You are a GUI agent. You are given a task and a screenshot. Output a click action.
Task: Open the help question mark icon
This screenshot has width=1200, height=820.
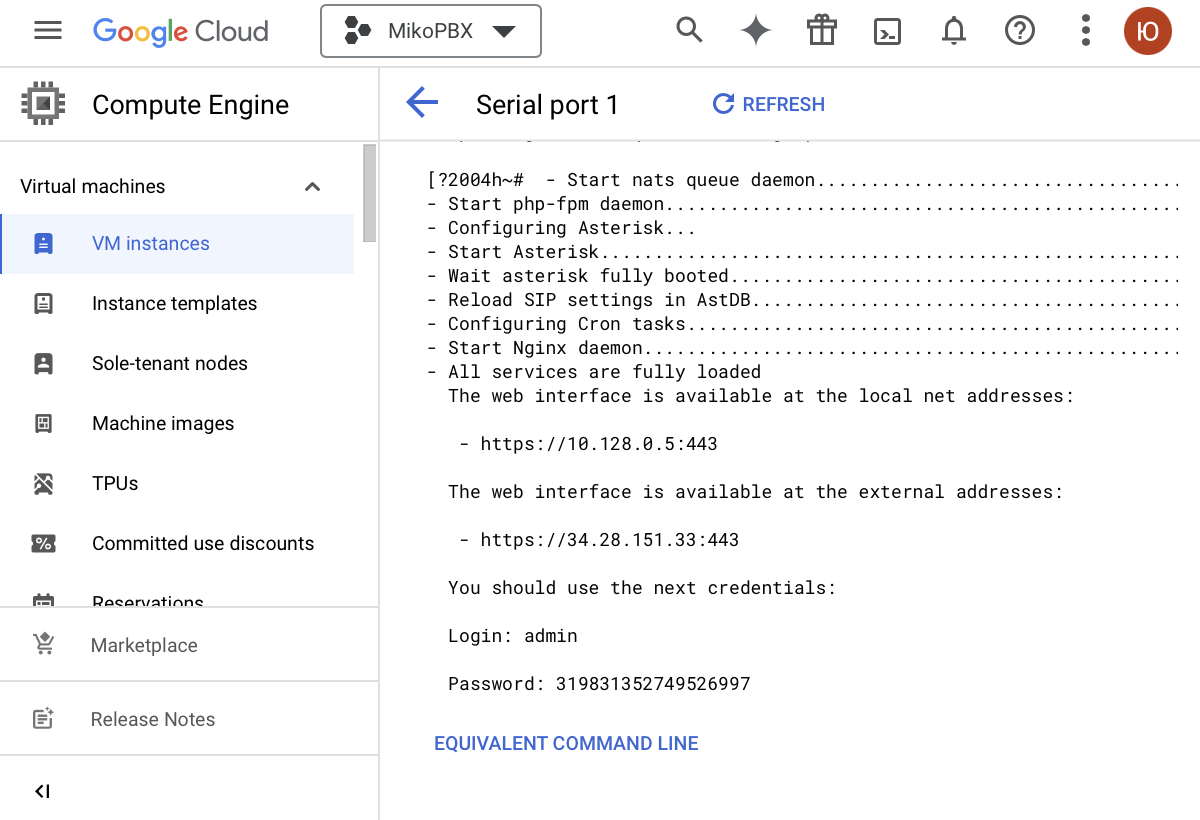coord(1019,32)
